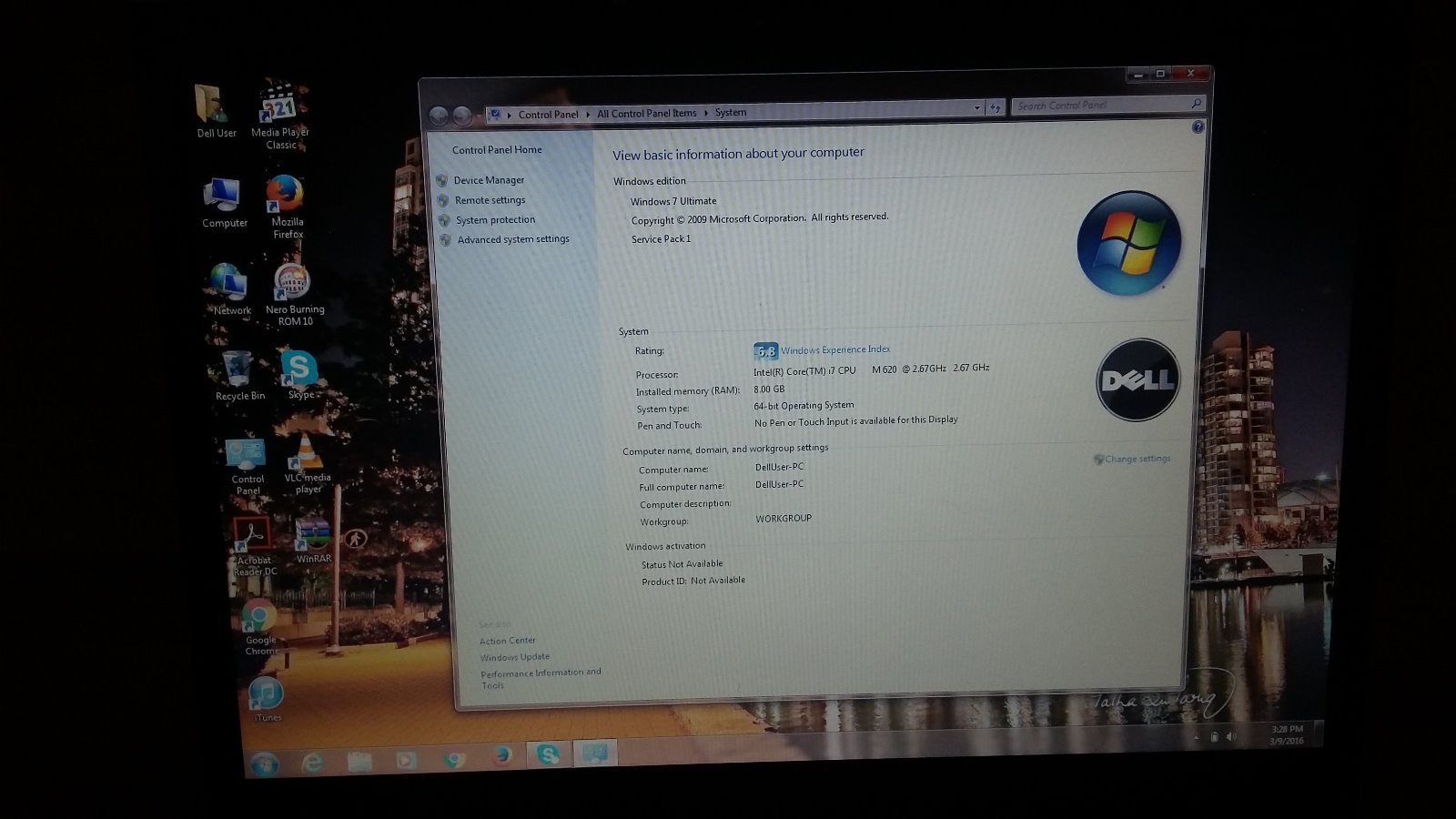Open Media Player Classic desktop shortcut
The height and width of the screenshot is (819, 1456).
tap(280, 116)
